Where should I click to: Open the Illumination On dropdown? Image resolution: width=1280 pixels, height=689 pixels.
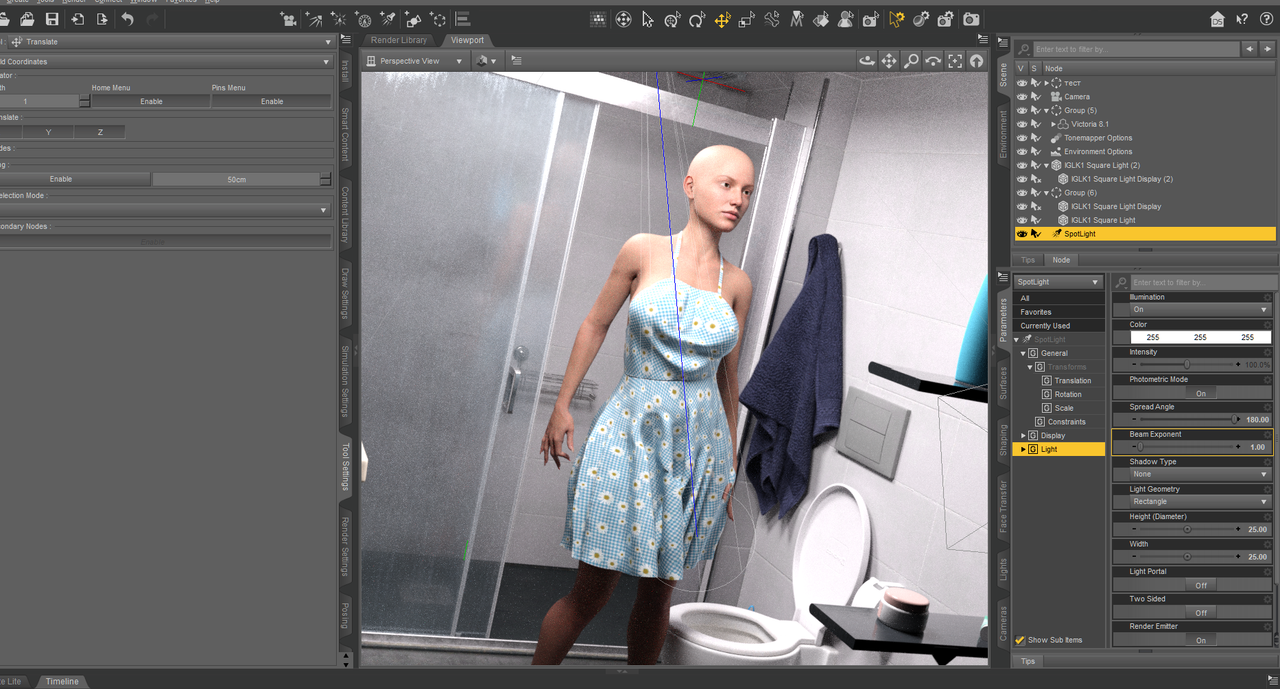[1200, 310]
